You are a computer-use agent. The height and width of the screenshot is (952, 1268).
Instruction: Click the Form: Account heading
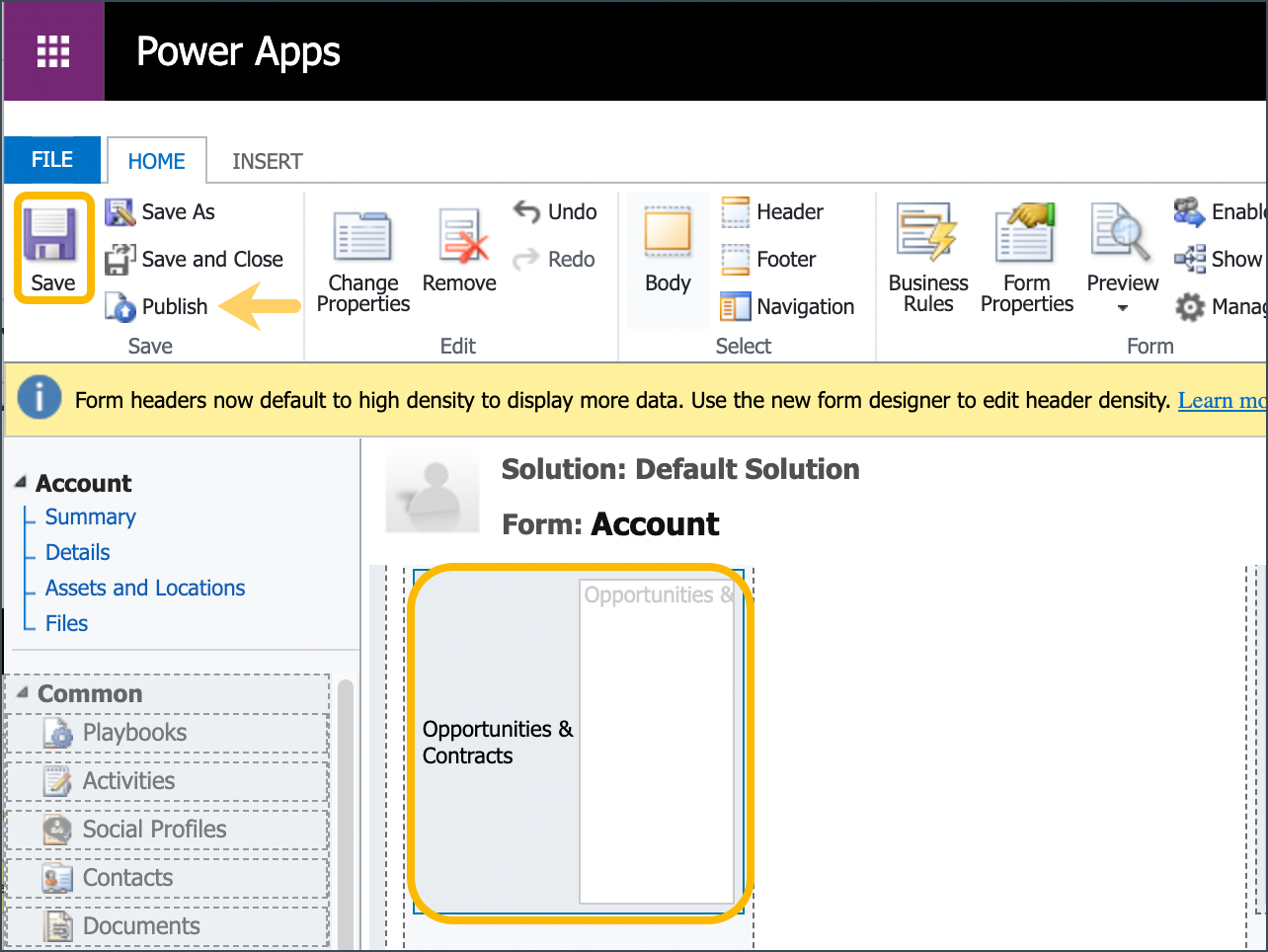(610, 524)
